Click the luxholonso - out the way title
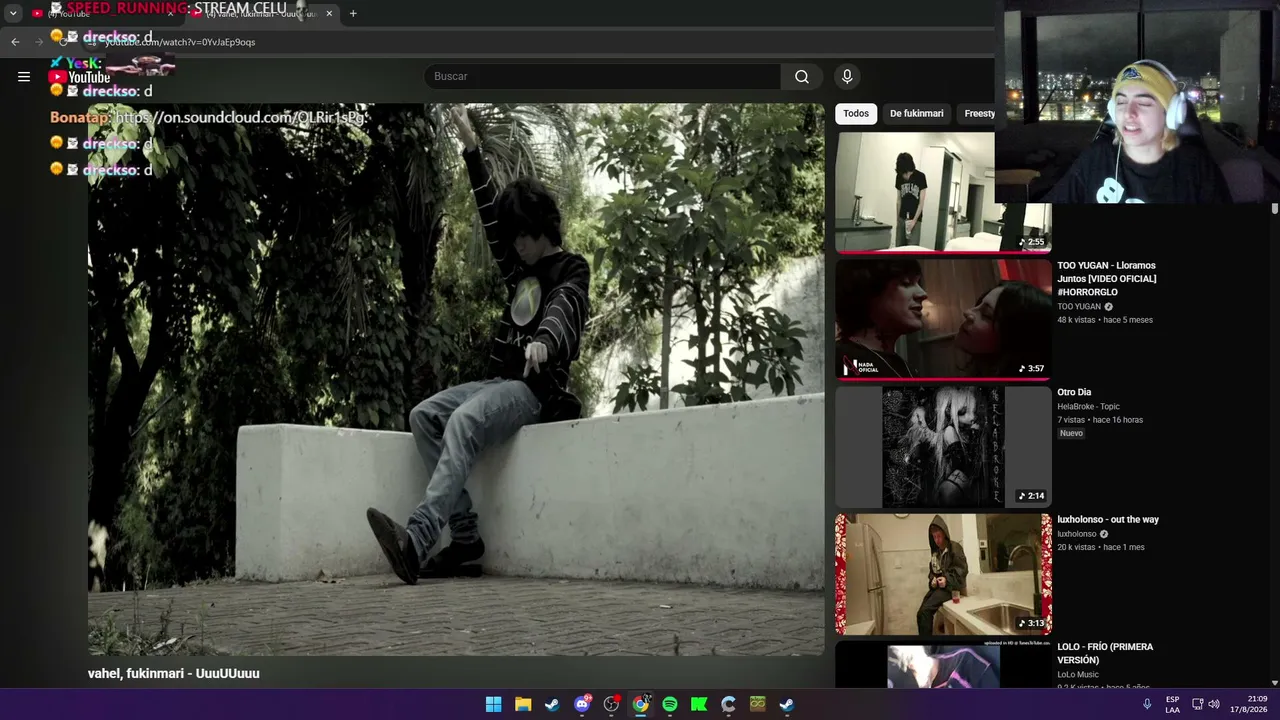1280x720 pixels. pos(1108,520)
